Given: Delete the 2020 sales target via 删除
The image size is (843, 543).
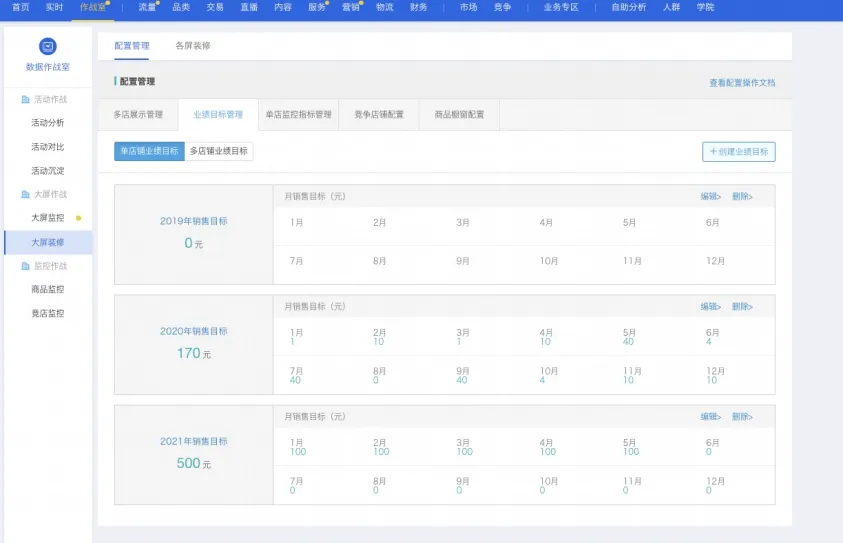Looking at the screenshot, I should 742,306.
